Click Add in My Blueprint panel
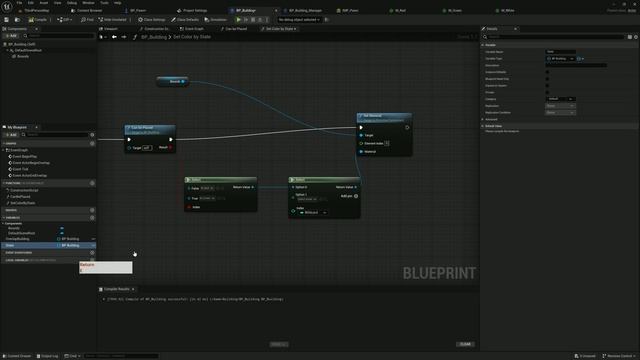 pyautogui.click(x=11, y=135)
